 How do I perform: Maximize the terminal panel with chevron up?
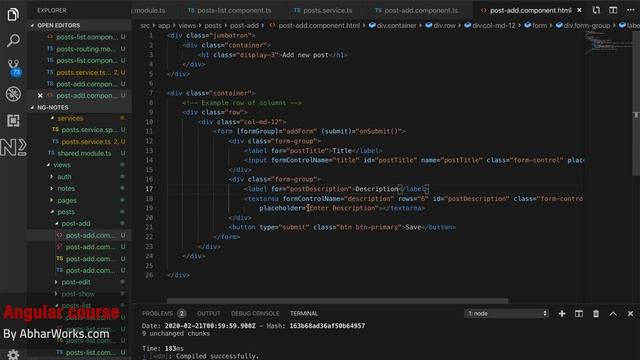pyautogui.click(x=613, y=313)
